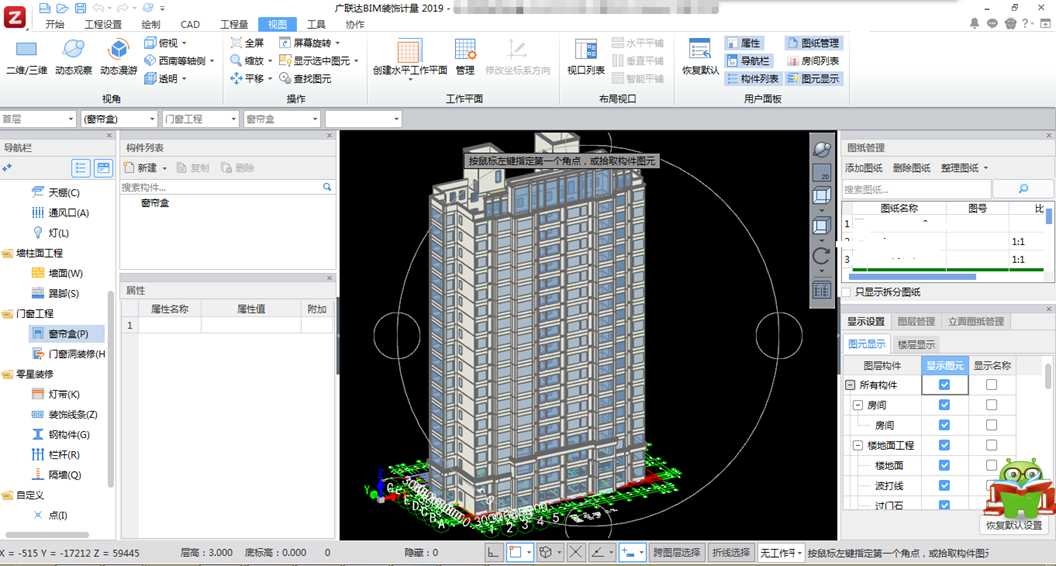The height and width of the screenshot is (566, 1056).
Task: Switch to 图层管理 tab
Action: (x=916, y=321)
